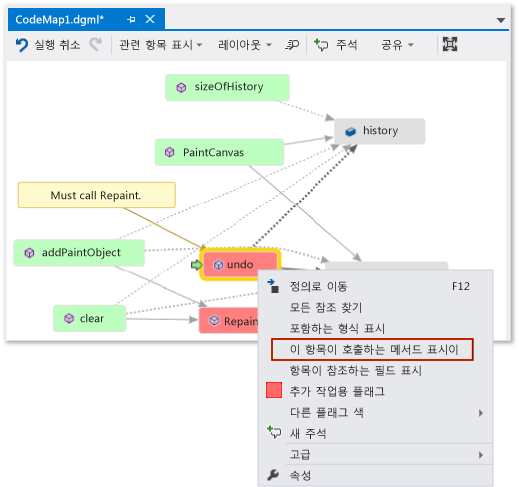Expand the 고급 submenu arrow

pyautogui.click(x=480, y=455)
